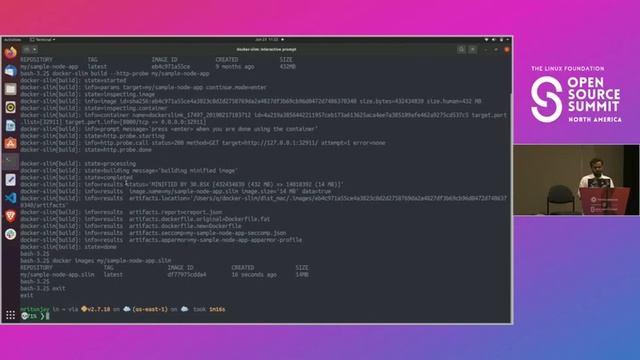Viewport: 640px width, 360px height.
Task: Click 'my/sample-node-app.slim' repository entry
Action: click(x=57, y=275)
